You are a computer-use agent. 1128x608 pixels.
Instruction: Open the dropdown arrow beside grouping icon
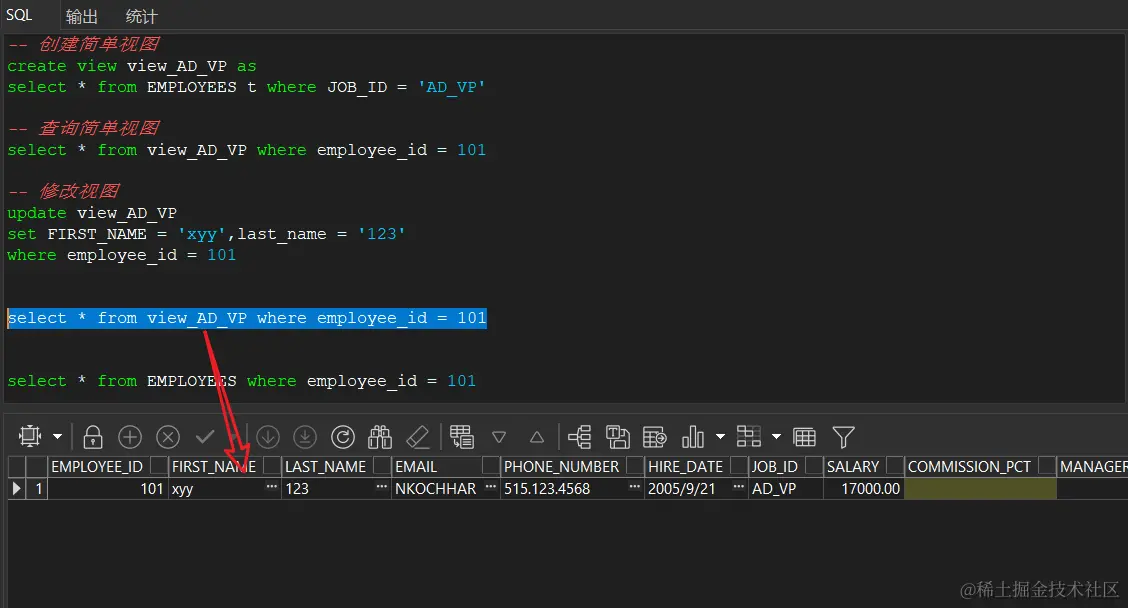pyautogui.click(x=776, y=437)
